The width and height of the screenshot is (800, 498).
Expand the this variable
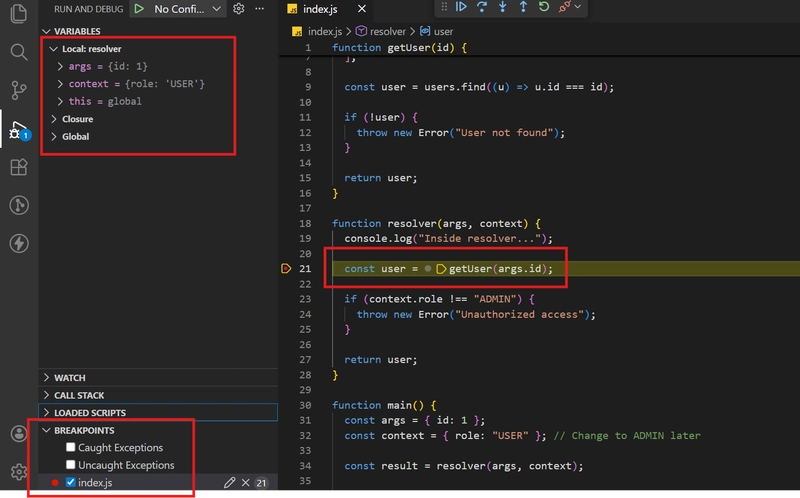(60, 101)
